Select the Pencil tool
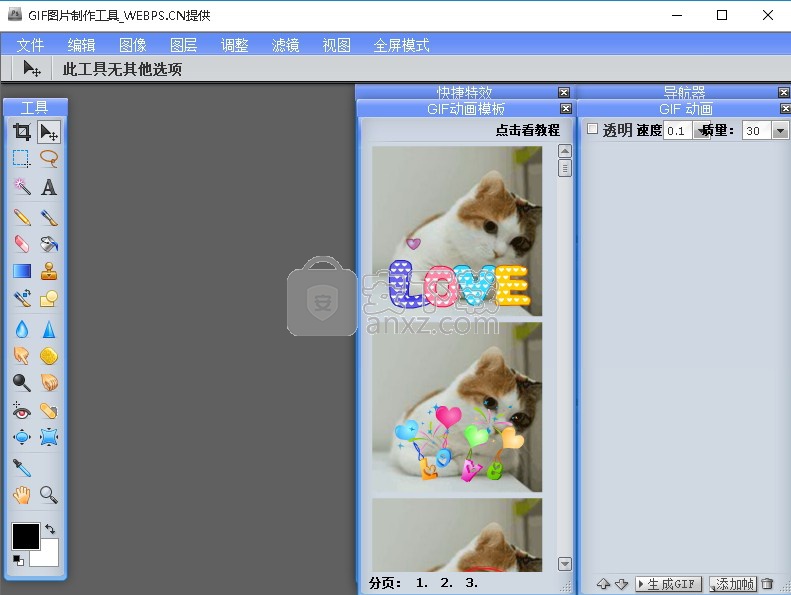The height and width of the screenshot is (595, 791). click(x=22, y=218)
